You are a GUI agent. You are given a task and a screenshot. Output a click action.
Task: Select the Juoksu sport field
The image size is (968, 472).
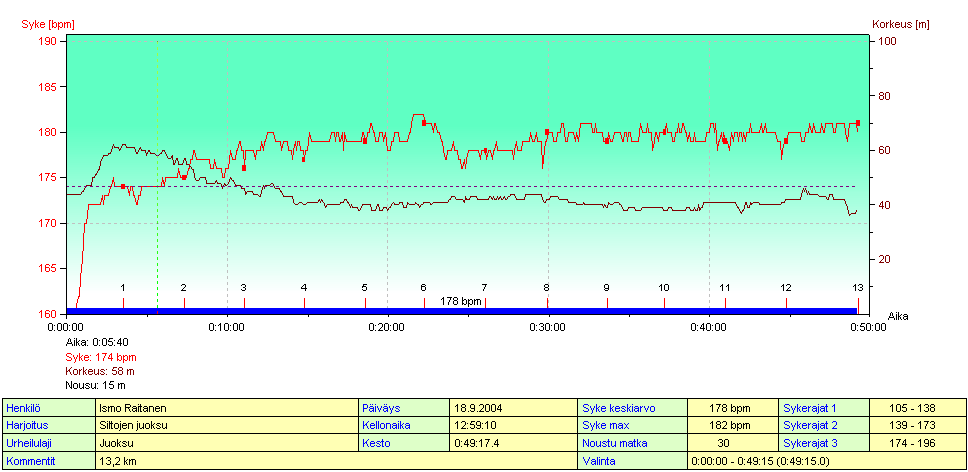point(226,443)
